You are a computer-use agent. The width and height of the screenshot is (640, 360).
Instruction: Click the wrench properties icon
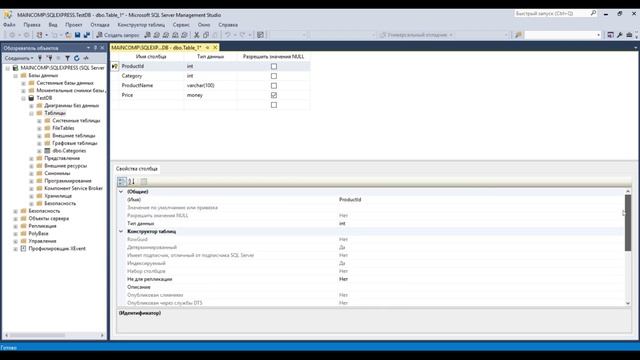coord(620,35)
